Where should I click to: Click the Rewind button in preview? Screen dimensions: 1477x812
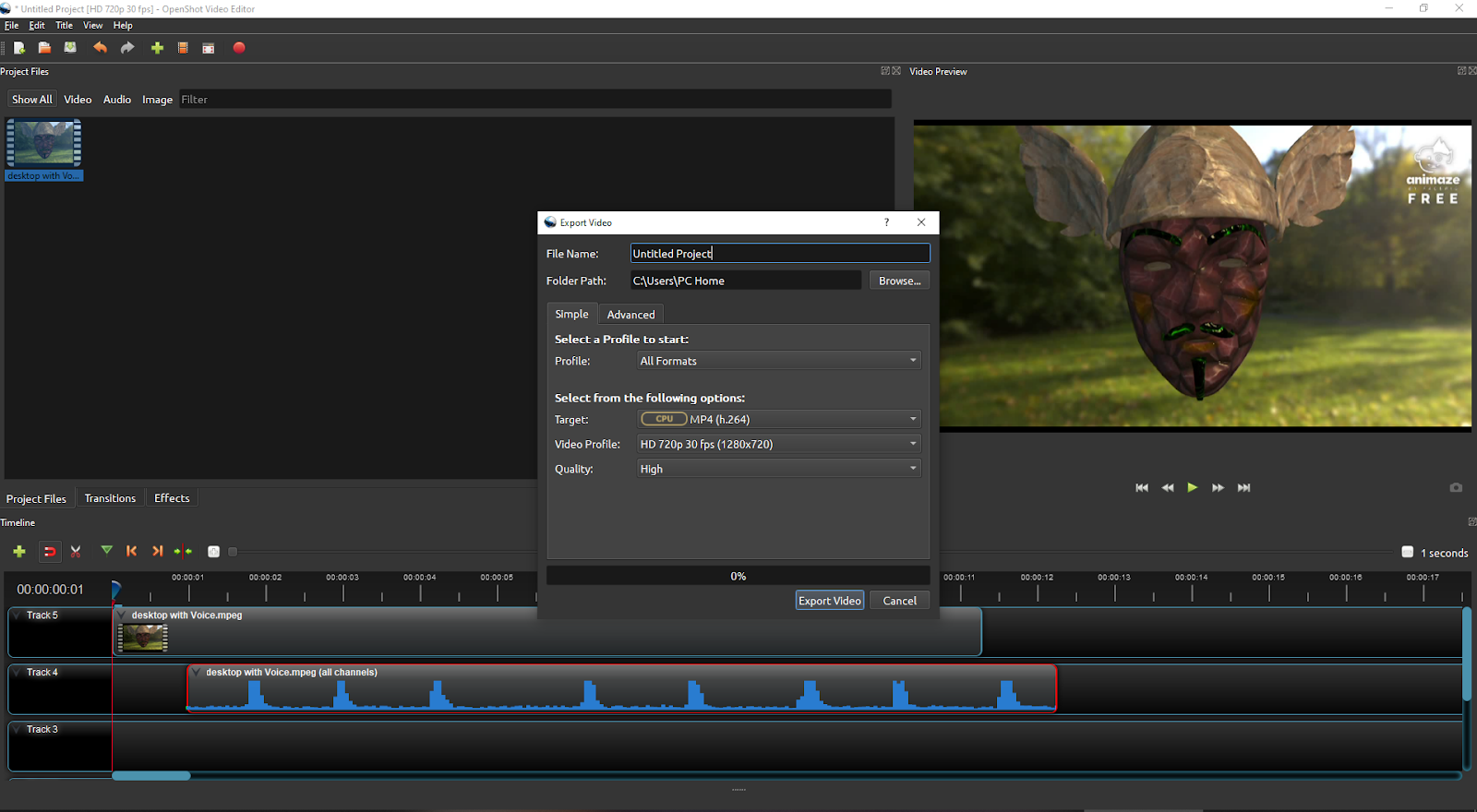tap(1168, 487)
